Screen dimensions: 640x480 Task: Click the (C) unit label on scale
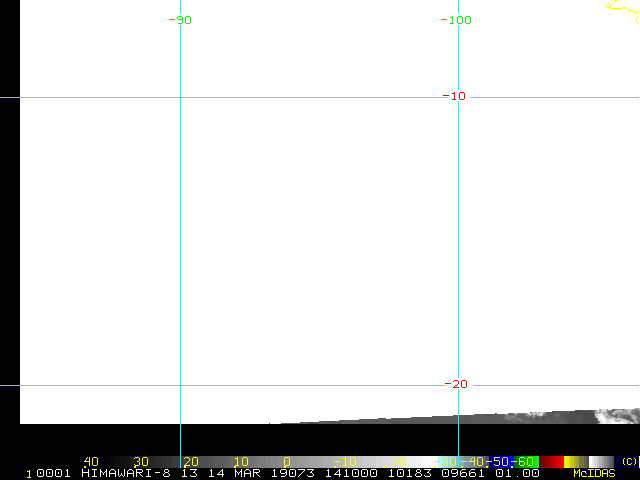pyautogui.click(x=629, y=461)
